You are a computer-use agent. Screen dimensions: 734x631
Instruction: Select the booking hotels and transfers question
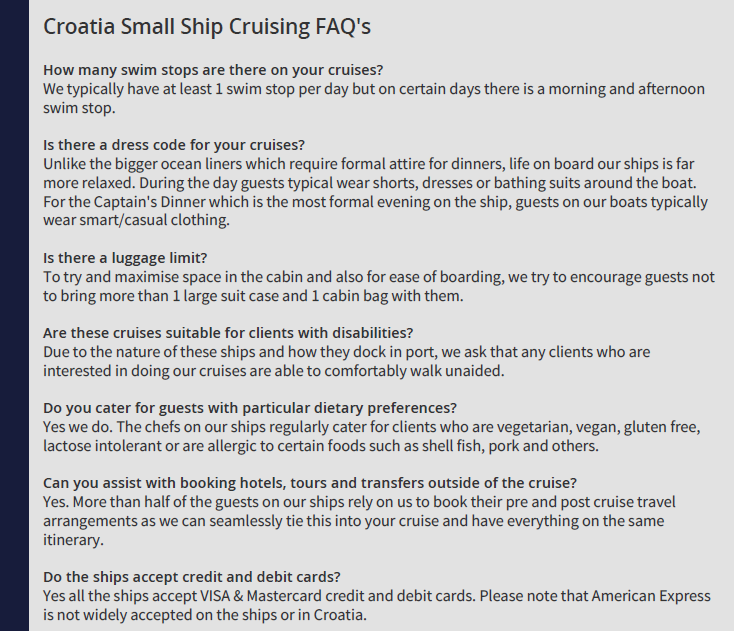(x=310, y=483)
